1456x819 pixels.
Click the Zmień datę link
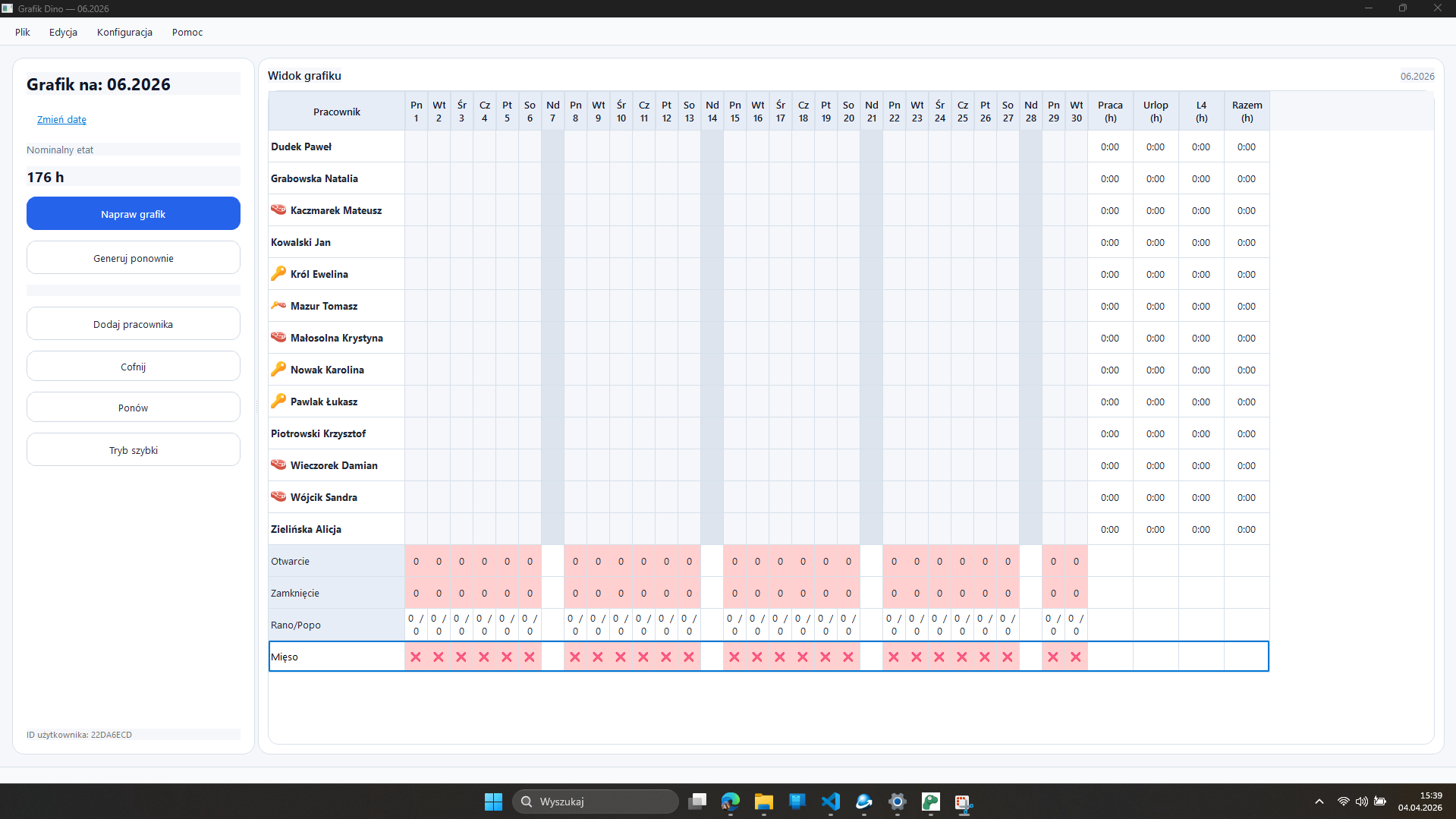click(61, 119)
